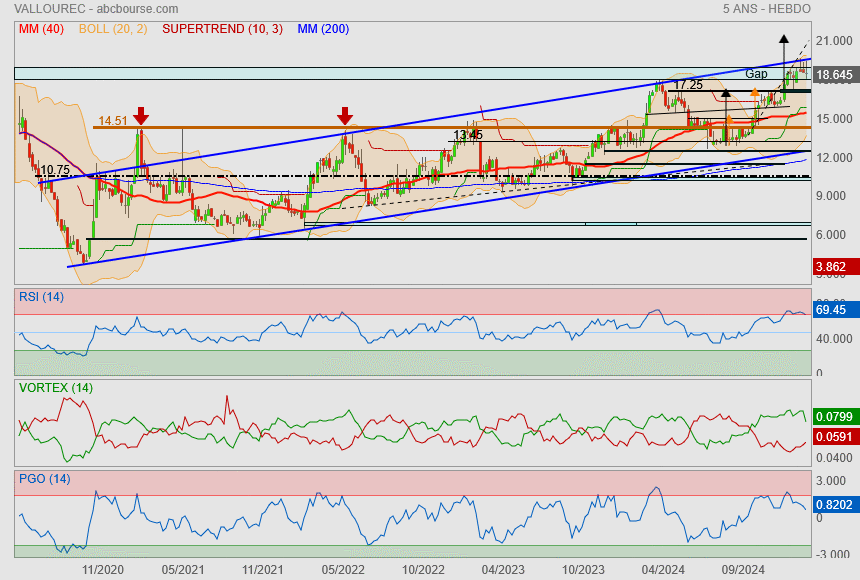
Task: Click the orange 14.51 level label
Action: pyautogui.click(x=113, y=121)
